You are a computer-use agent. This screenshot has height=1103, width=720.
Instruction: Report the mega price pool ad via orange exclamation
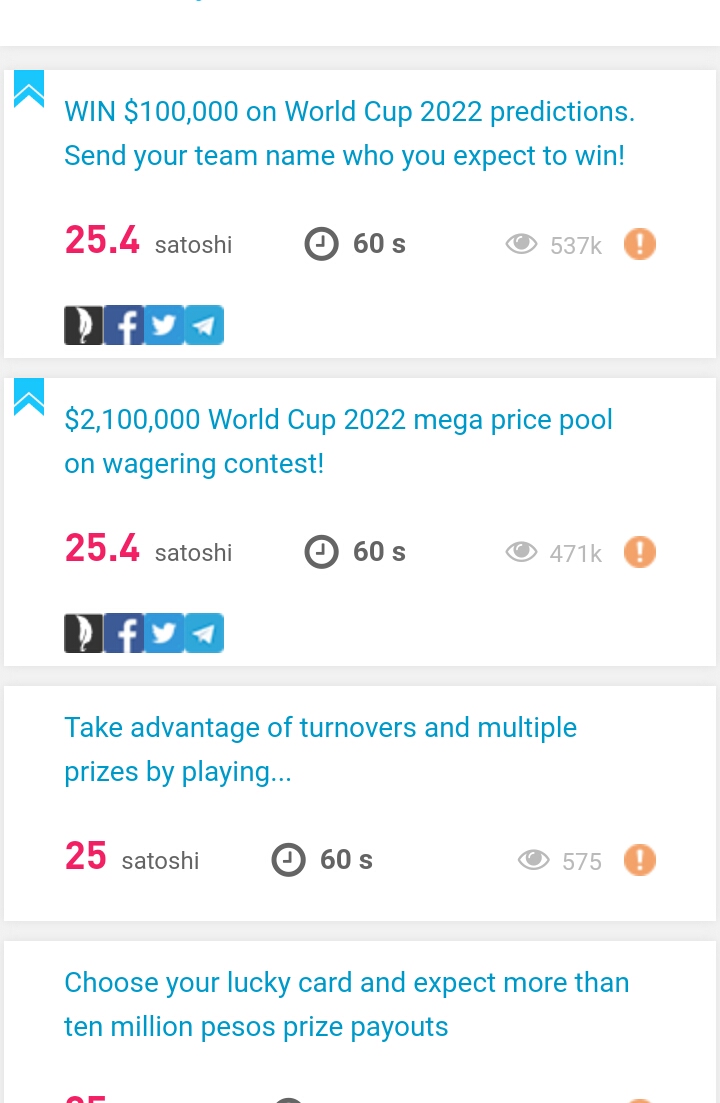tap(640, 552)
